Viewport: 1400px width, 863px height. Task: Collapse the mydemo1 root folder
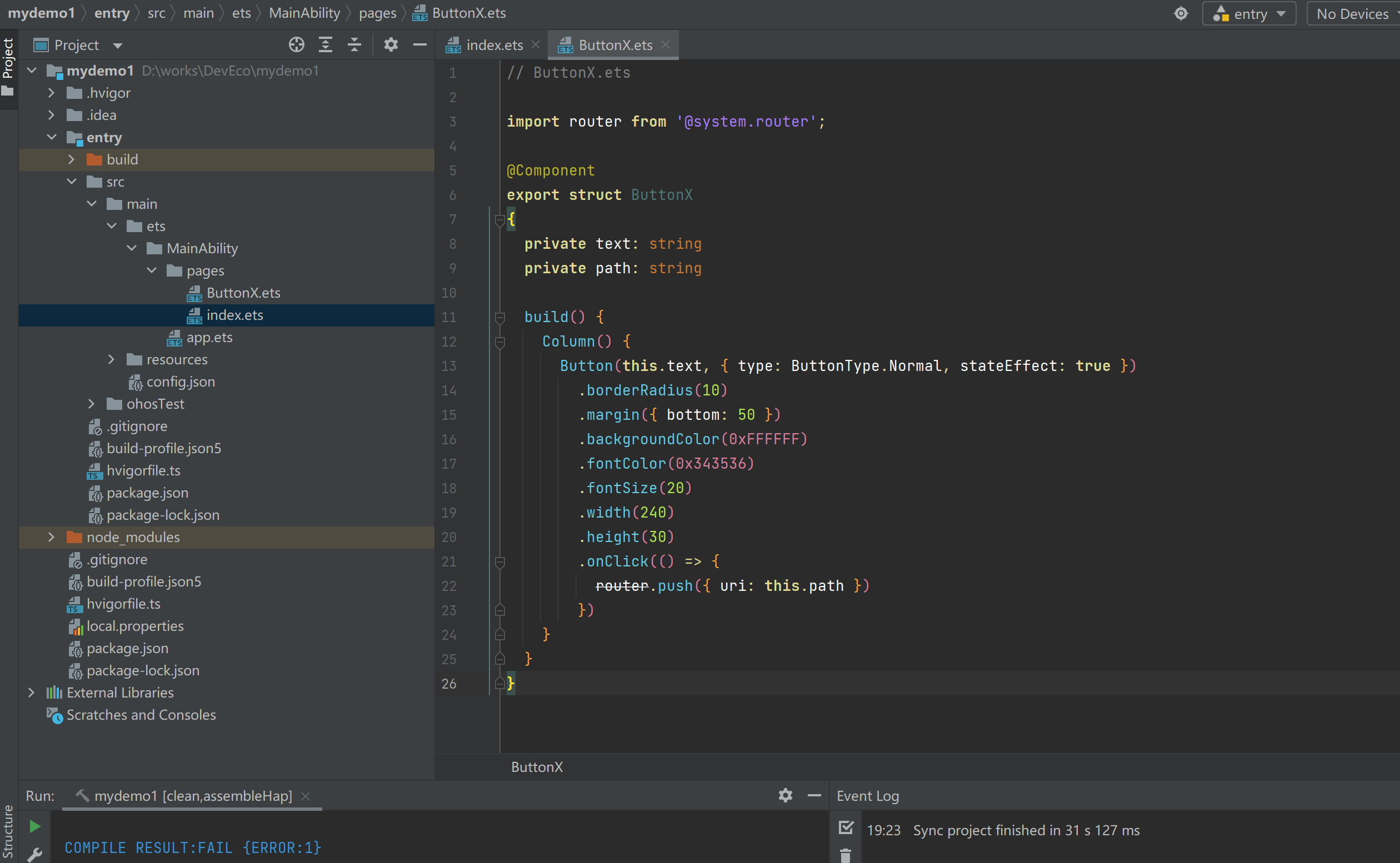point(32,70)
